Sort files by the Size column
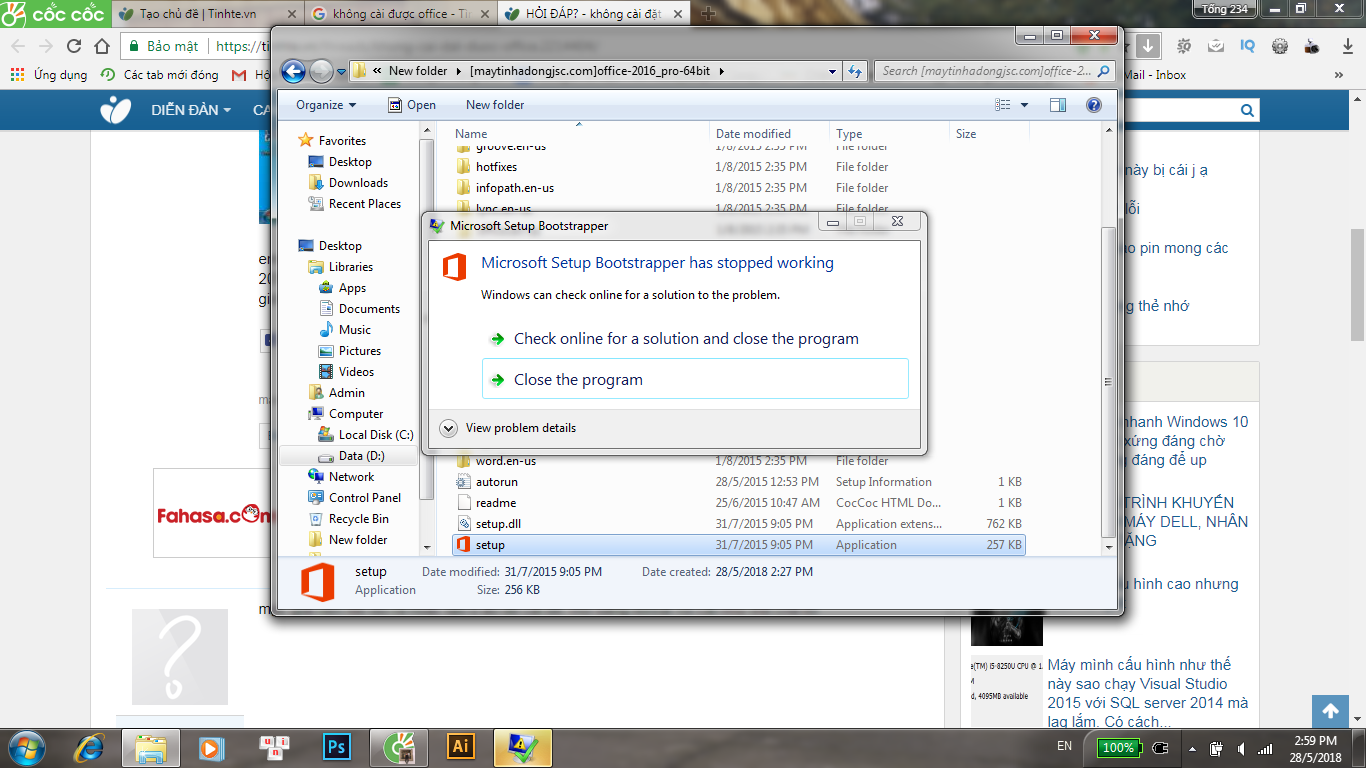The width and height of the screenshot is (1366, 768). point(966,134)
